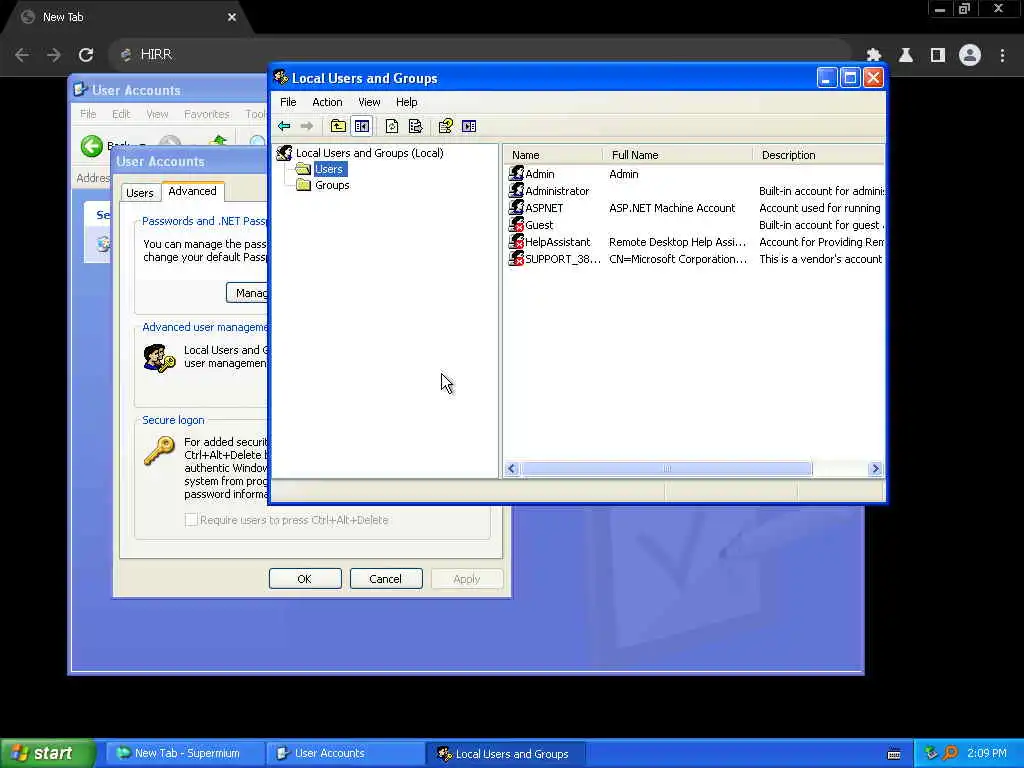The width and height of the screenshot is (1024, 768).
Task: Open the Favorites menu in User Accounts window
Action: click(206, 114)
